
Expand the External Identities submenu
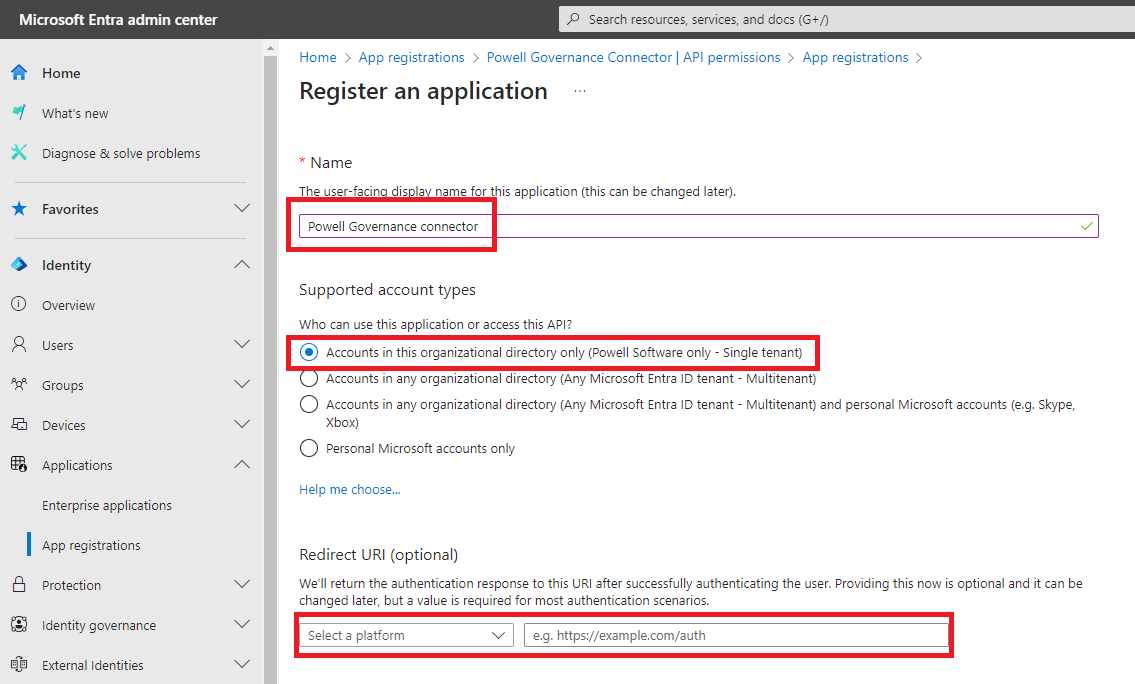pyautogui.click(x=242, y=664)
